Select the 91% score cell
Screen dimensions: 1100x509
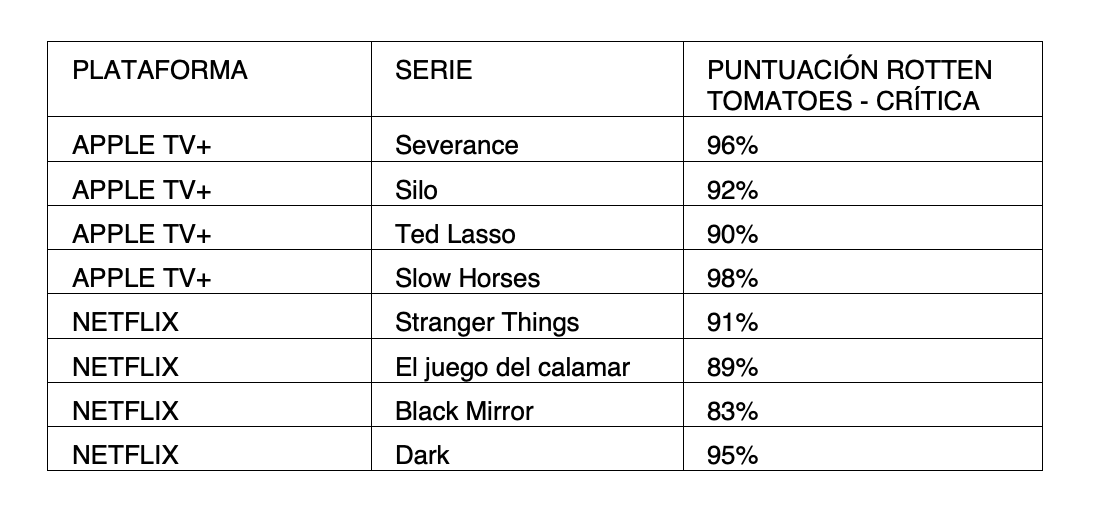863,317
